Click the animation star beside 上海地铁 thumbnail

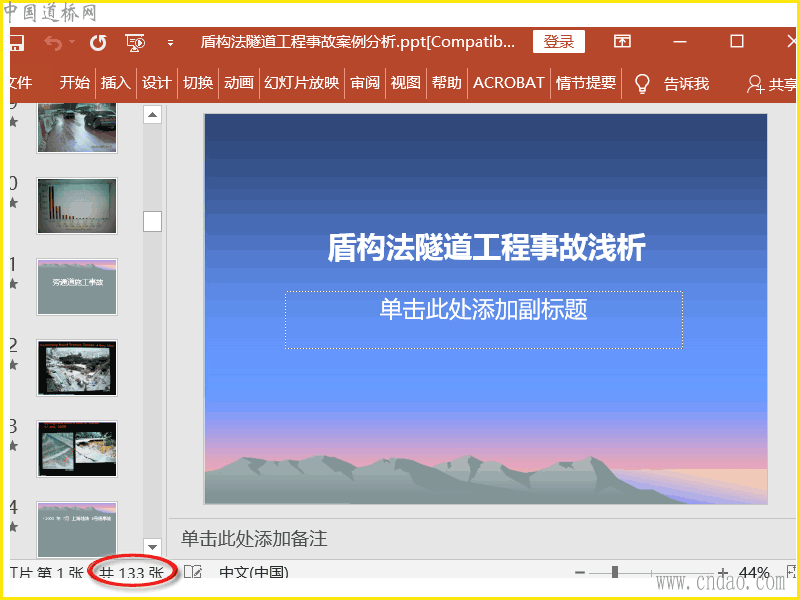tap(13, 527)
